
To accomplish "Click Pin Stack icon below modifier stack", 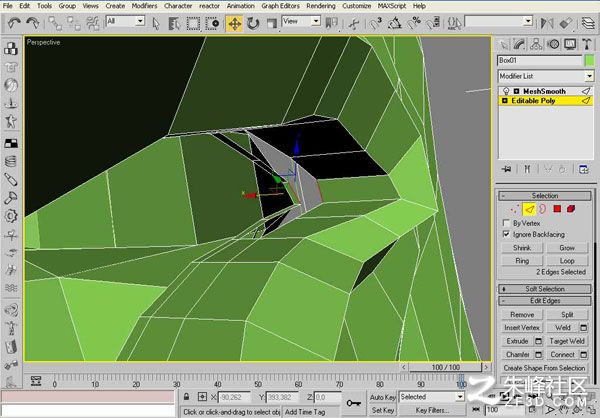I will pyautogui.click(x=507, y=169).
